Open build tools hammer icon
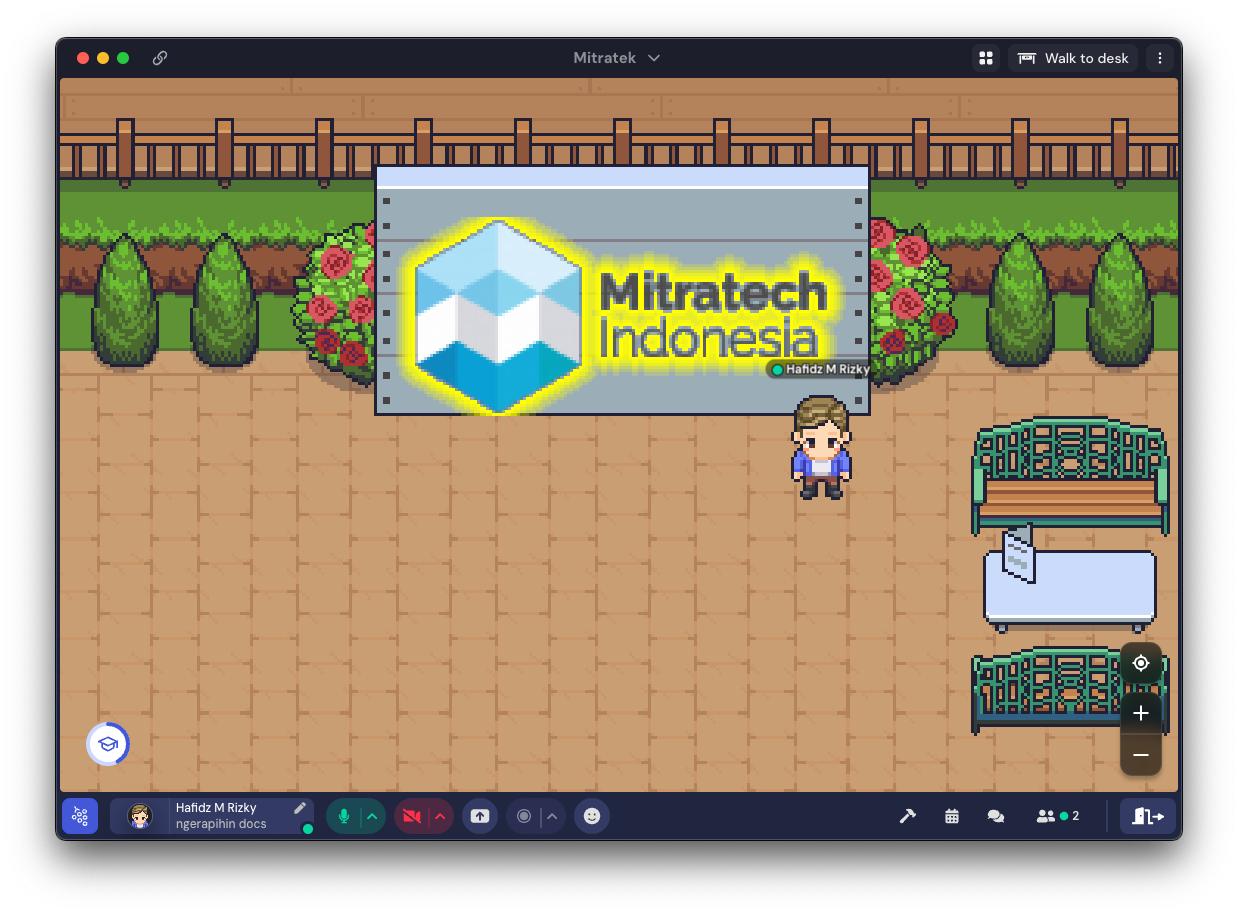 click(x=907, y=816)
